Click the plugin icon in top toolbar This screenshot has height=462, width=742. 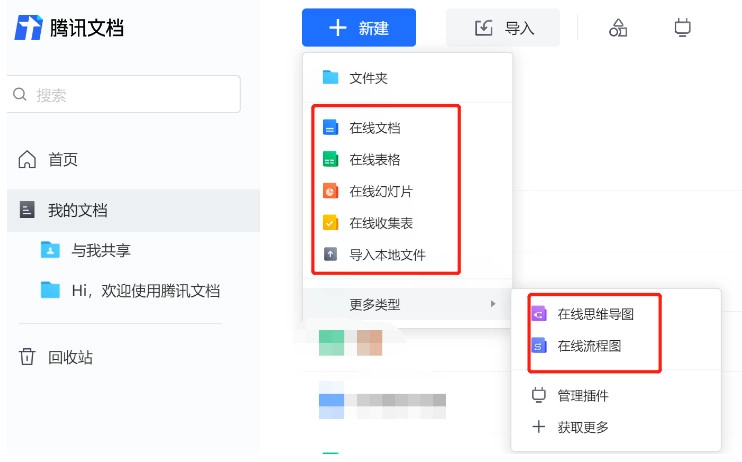point(683,28)
